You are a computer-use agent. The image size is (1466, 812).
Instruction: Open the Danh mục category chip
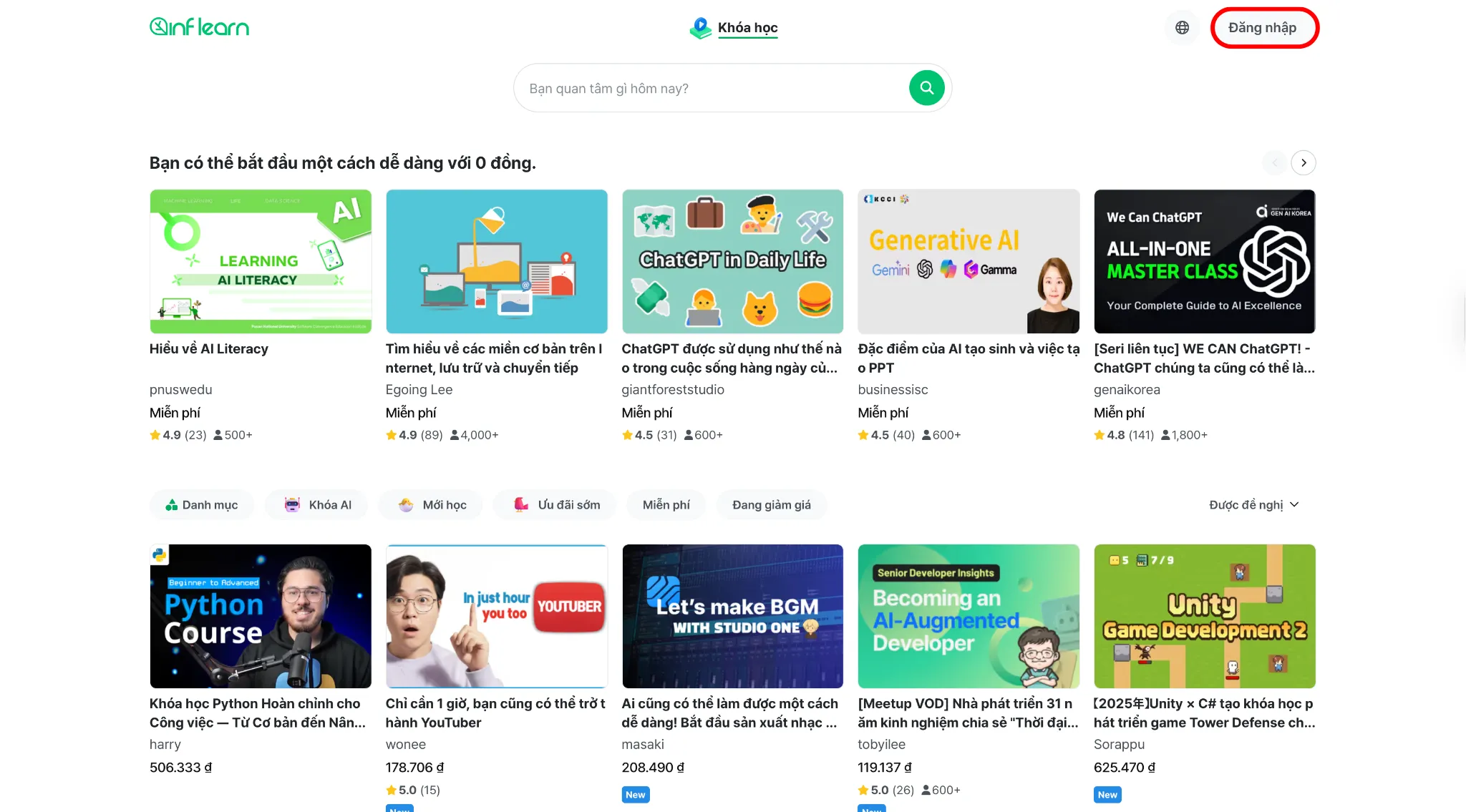pyautogui.click(x=201, y=504)
